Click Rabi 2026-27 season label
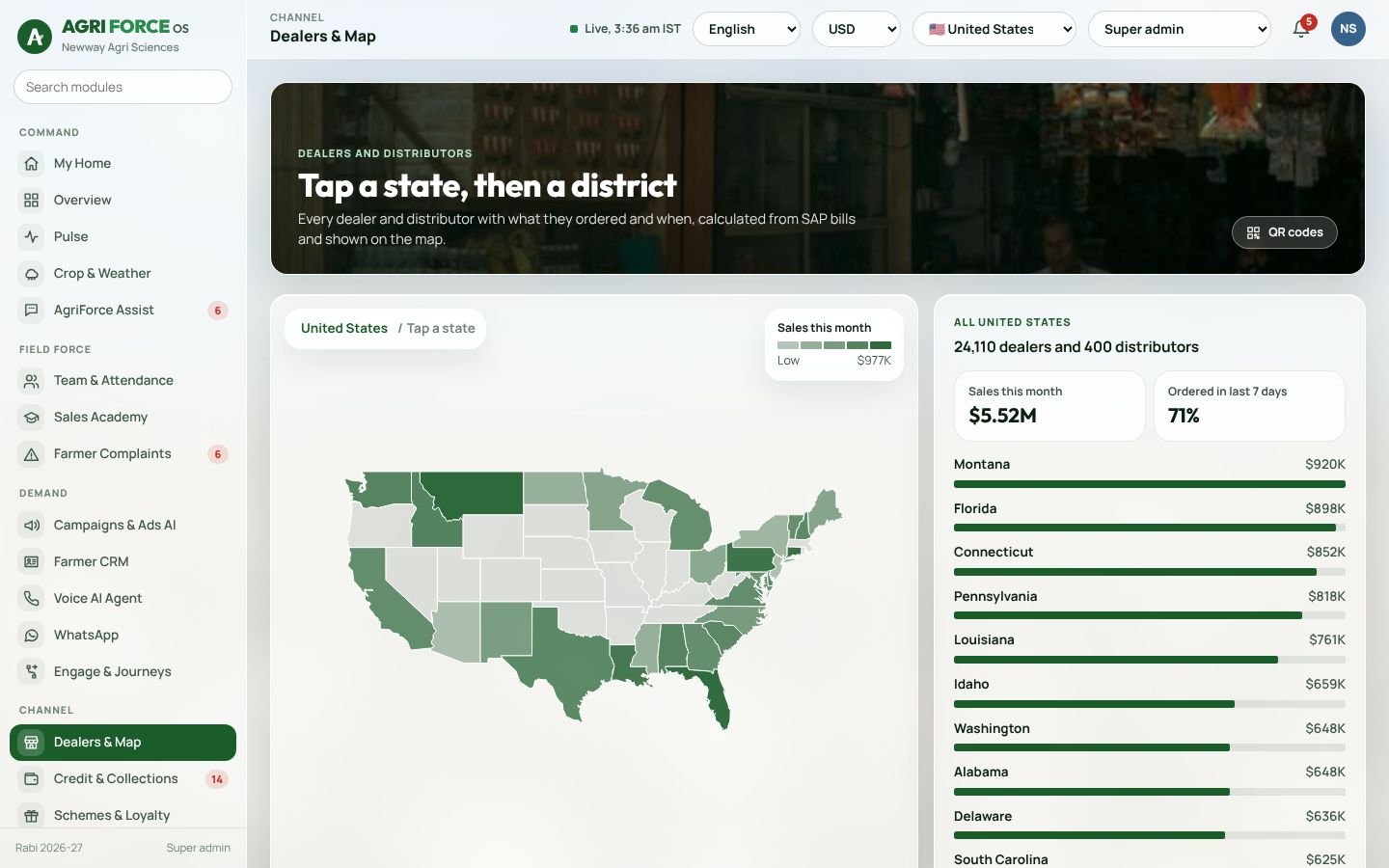 [49, 848]
